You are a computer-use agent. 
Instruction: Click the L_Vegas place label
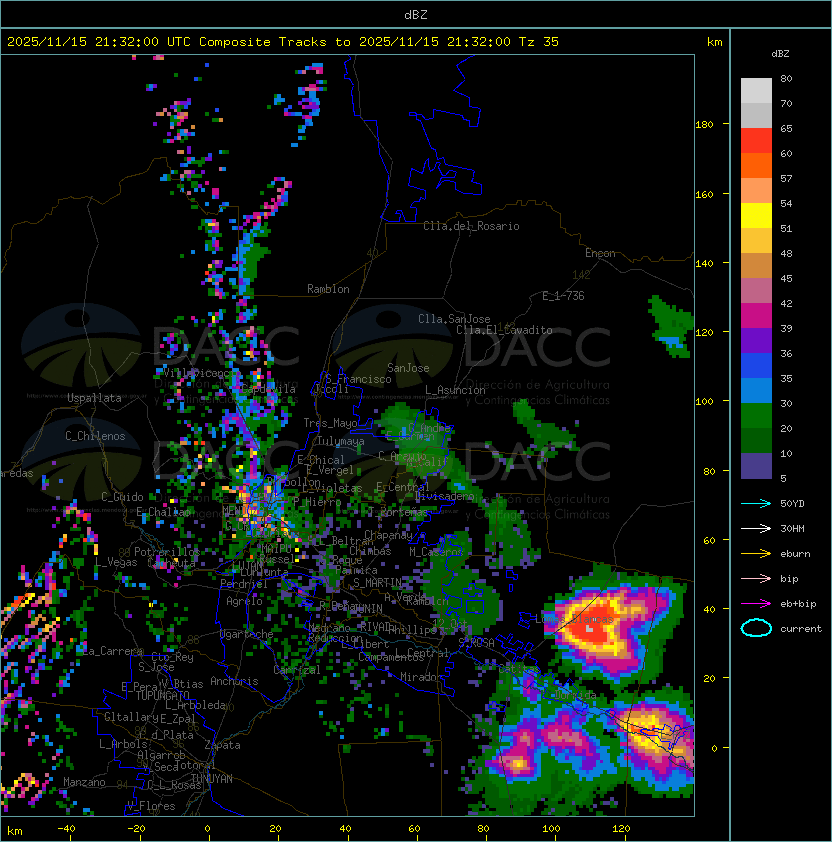(116, 562)
